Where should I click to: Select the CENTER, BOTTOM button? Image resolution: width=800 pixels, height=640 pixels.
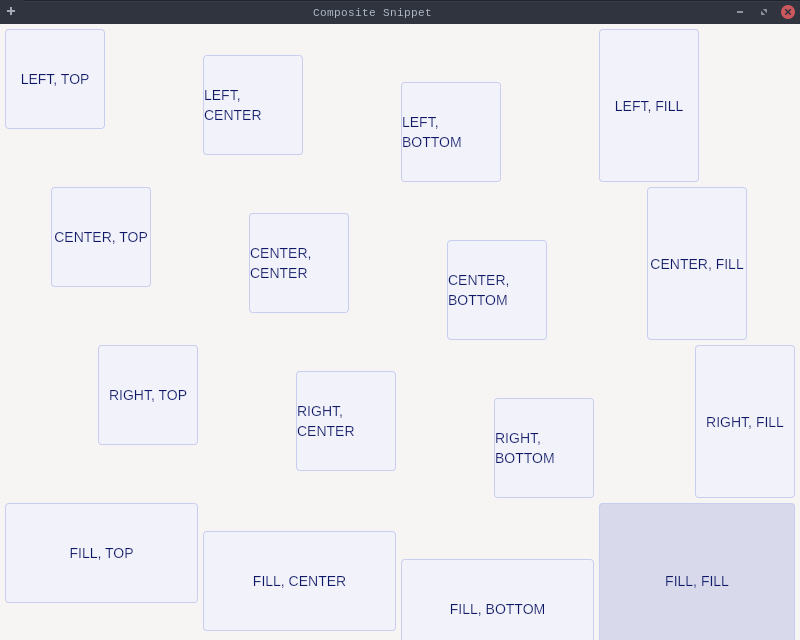[497, 290]
